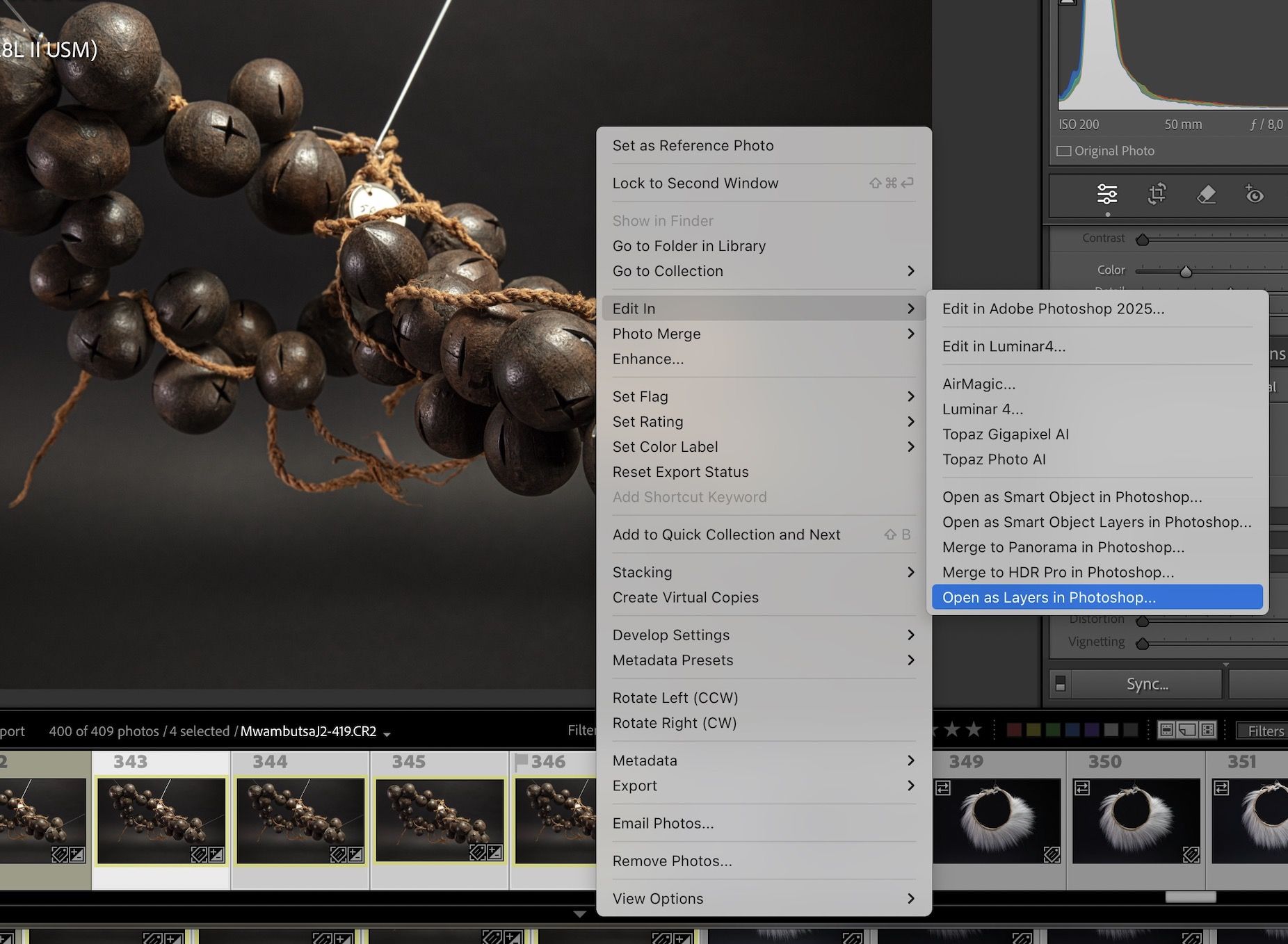Choose the Remove eraser tool
The height and width of the screenshot is (944, 1288).
click(1206, 195)
